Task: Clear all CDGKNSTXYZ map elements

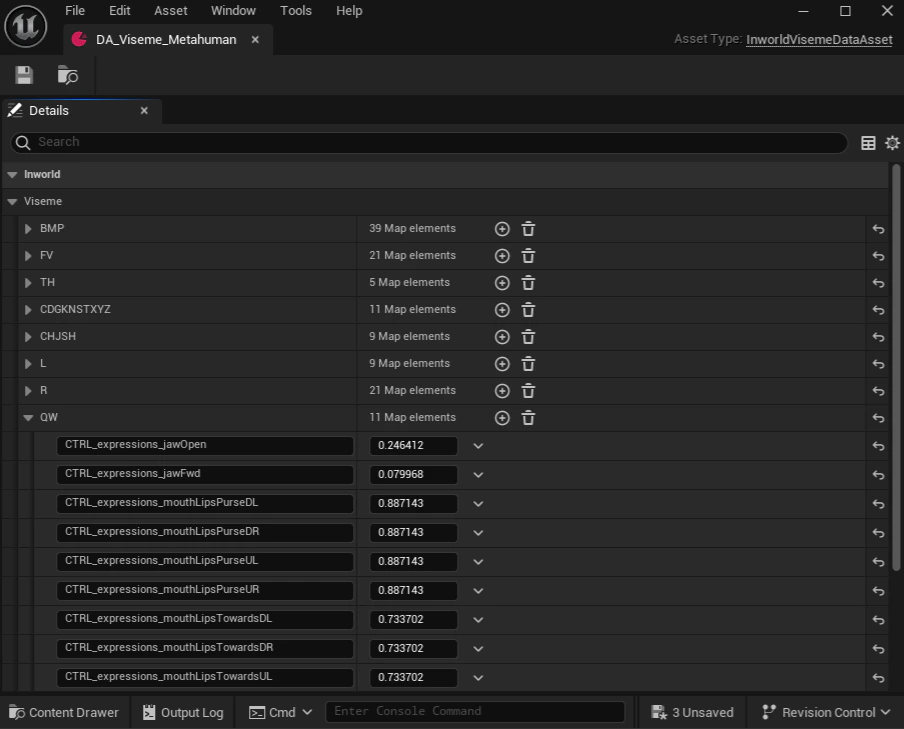Action: coord(527,309)
